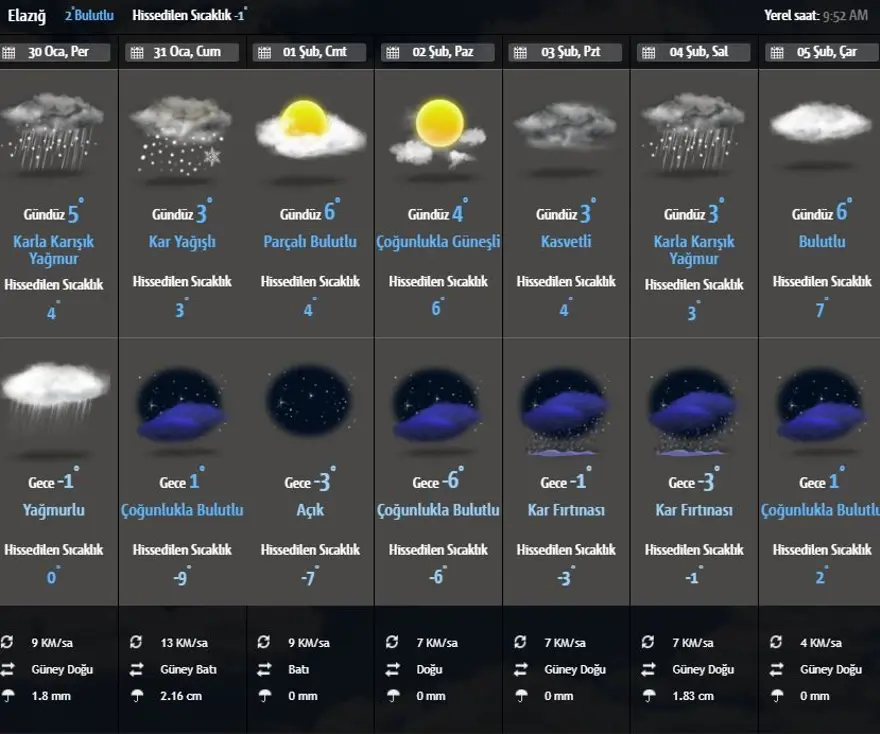Click the Elazığ city name
The height and width of the screenshot is (734, 880).
point(27,15)
